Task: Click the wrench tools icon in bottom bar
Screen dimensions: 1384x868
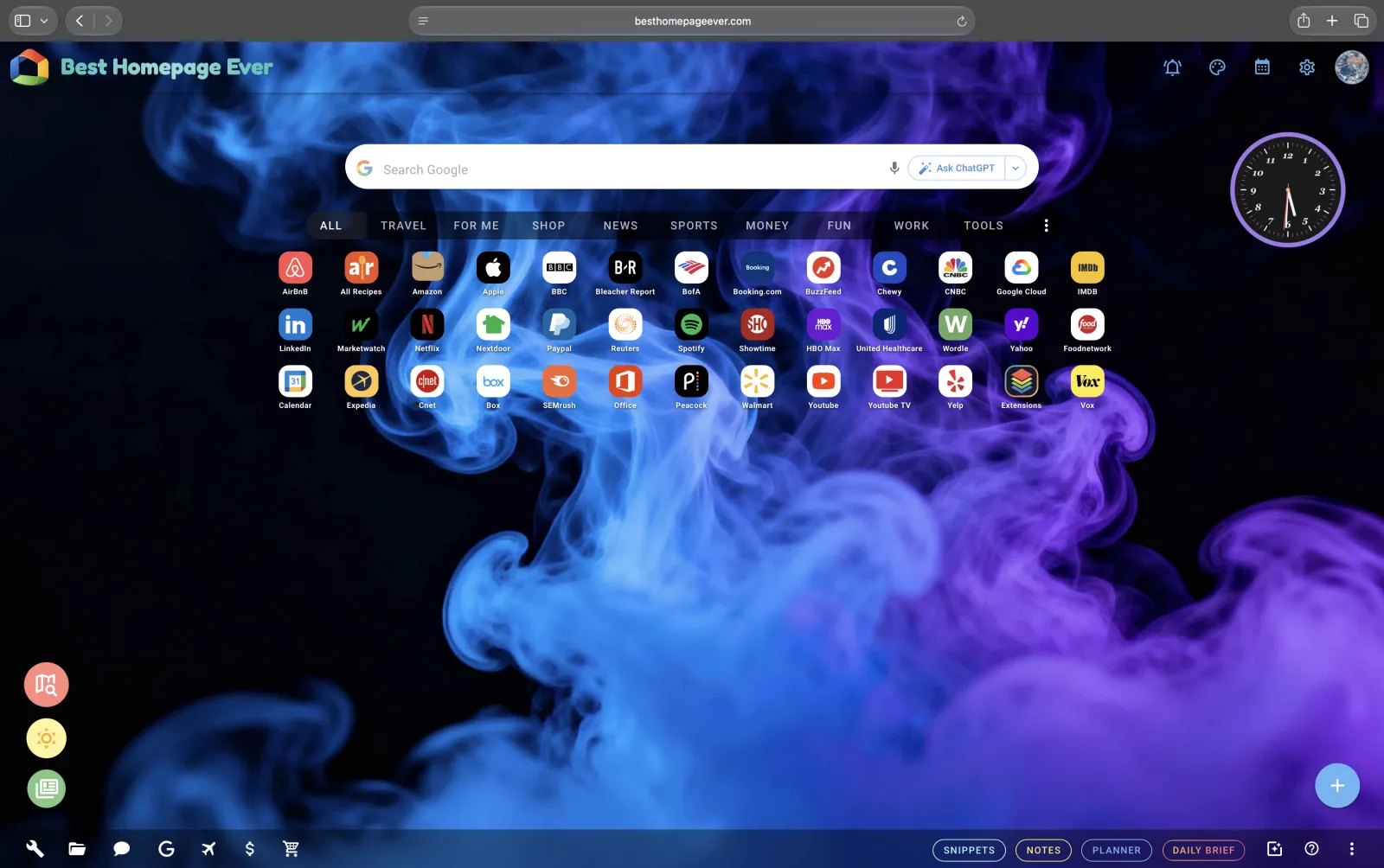Action: (x=35, y=849)
